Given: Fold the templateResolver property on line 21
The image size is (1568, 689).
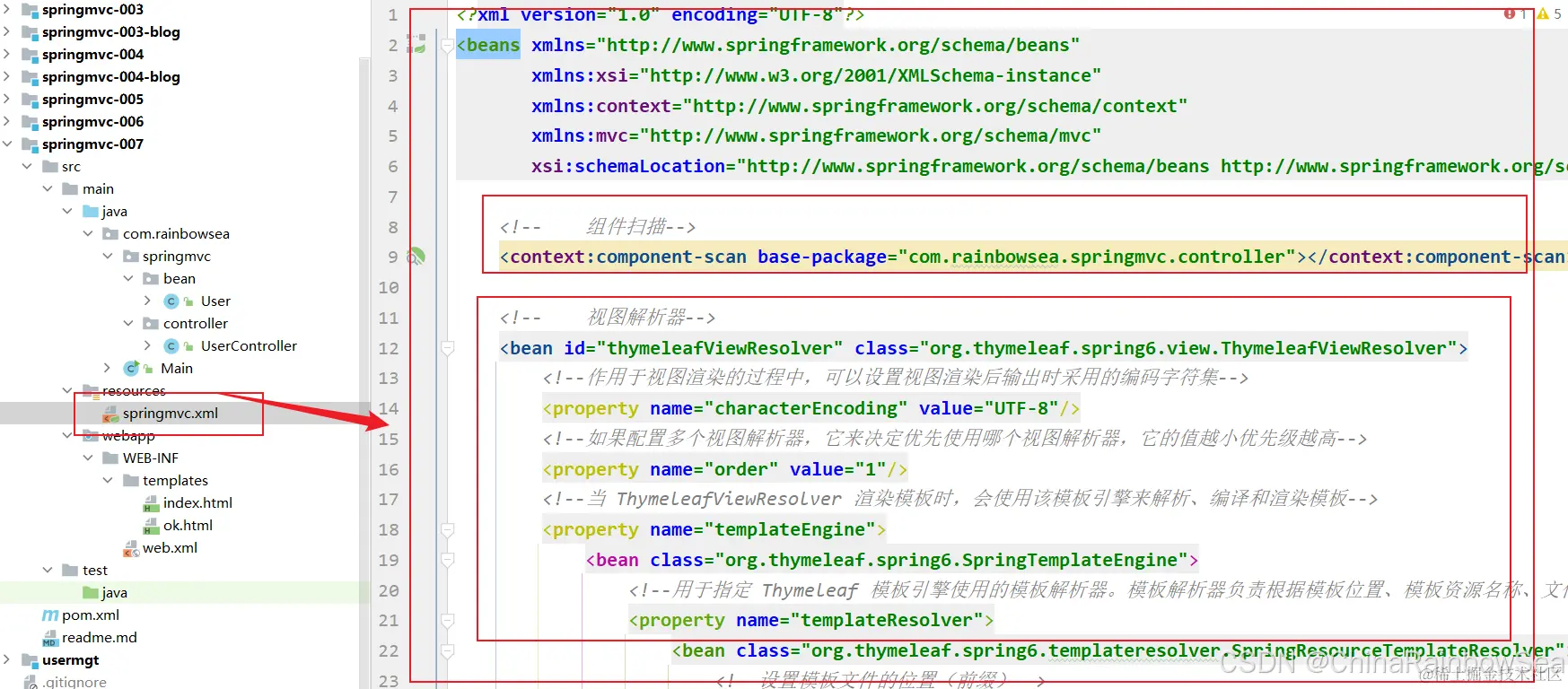Looking at the screenshot, I should [447, 620].
